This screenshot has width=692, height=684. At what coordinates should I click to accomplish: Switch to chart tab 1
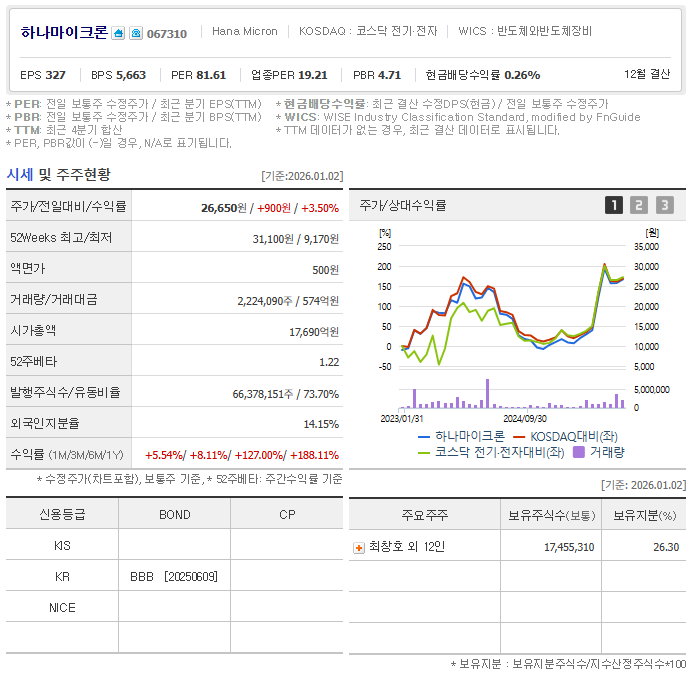click(x=613, y=205)
